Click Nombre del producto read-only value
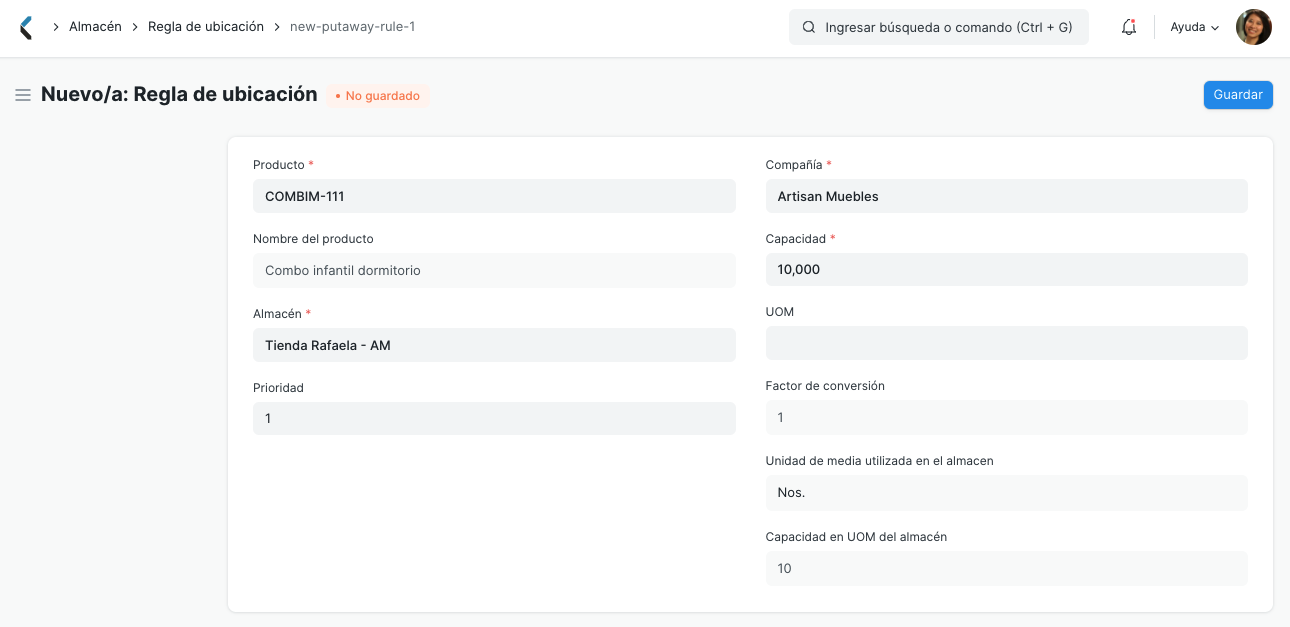The height and width of the screenshot is (627, 1290). 494,270
